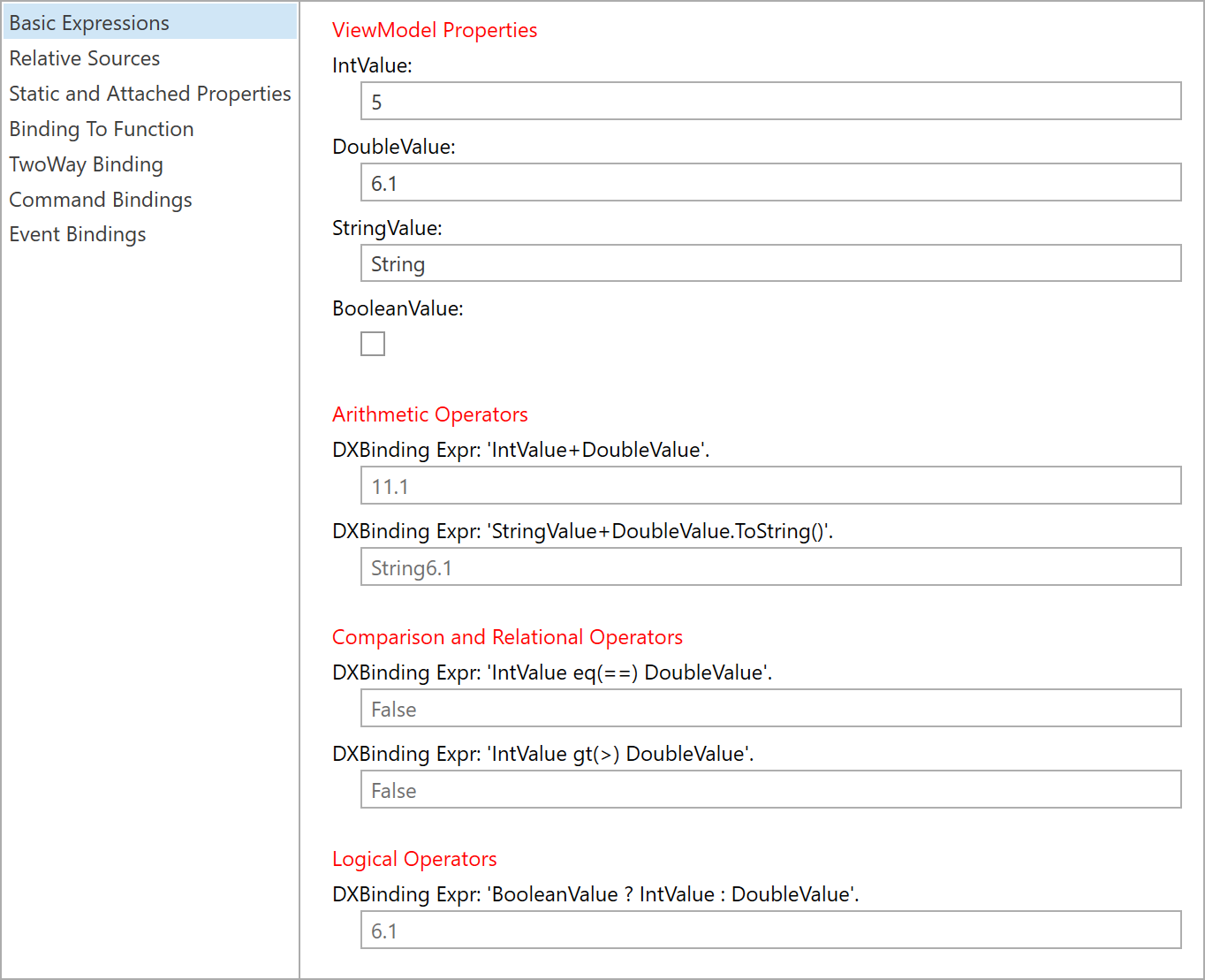Viewport: 1205px width, 980px height.
Task: Click into the StringValue text box
Action: [x=770, y=263]
